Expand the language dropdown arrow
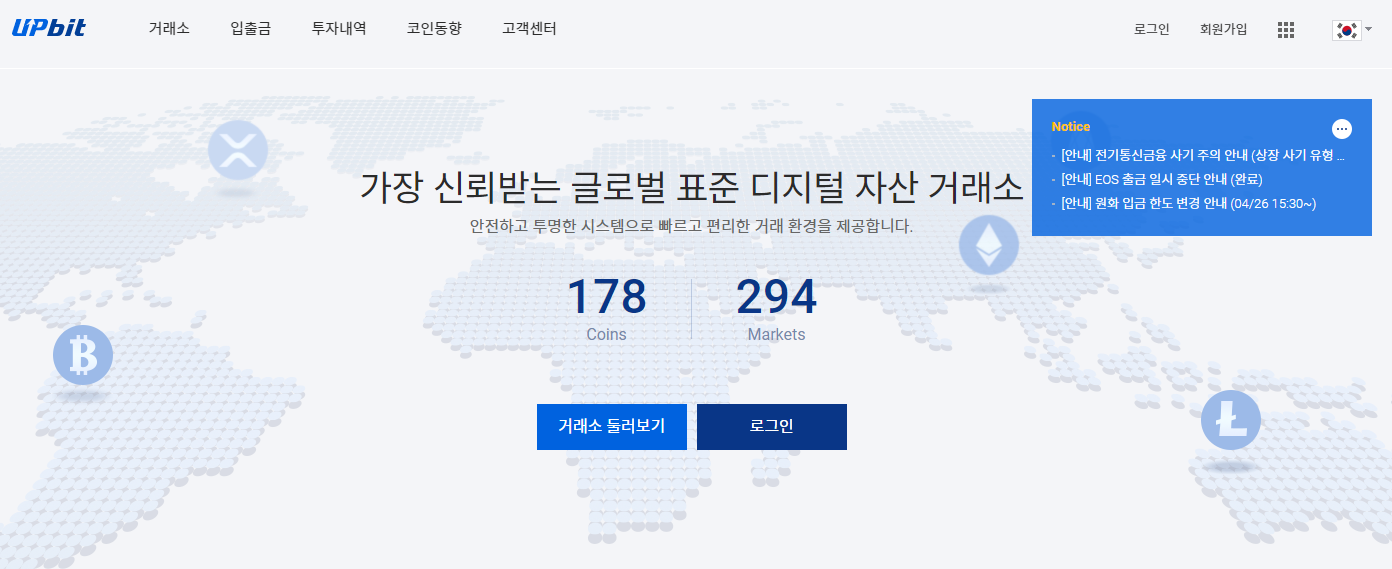Viewport: 1392px width, 569px height. pos(1369,29)
